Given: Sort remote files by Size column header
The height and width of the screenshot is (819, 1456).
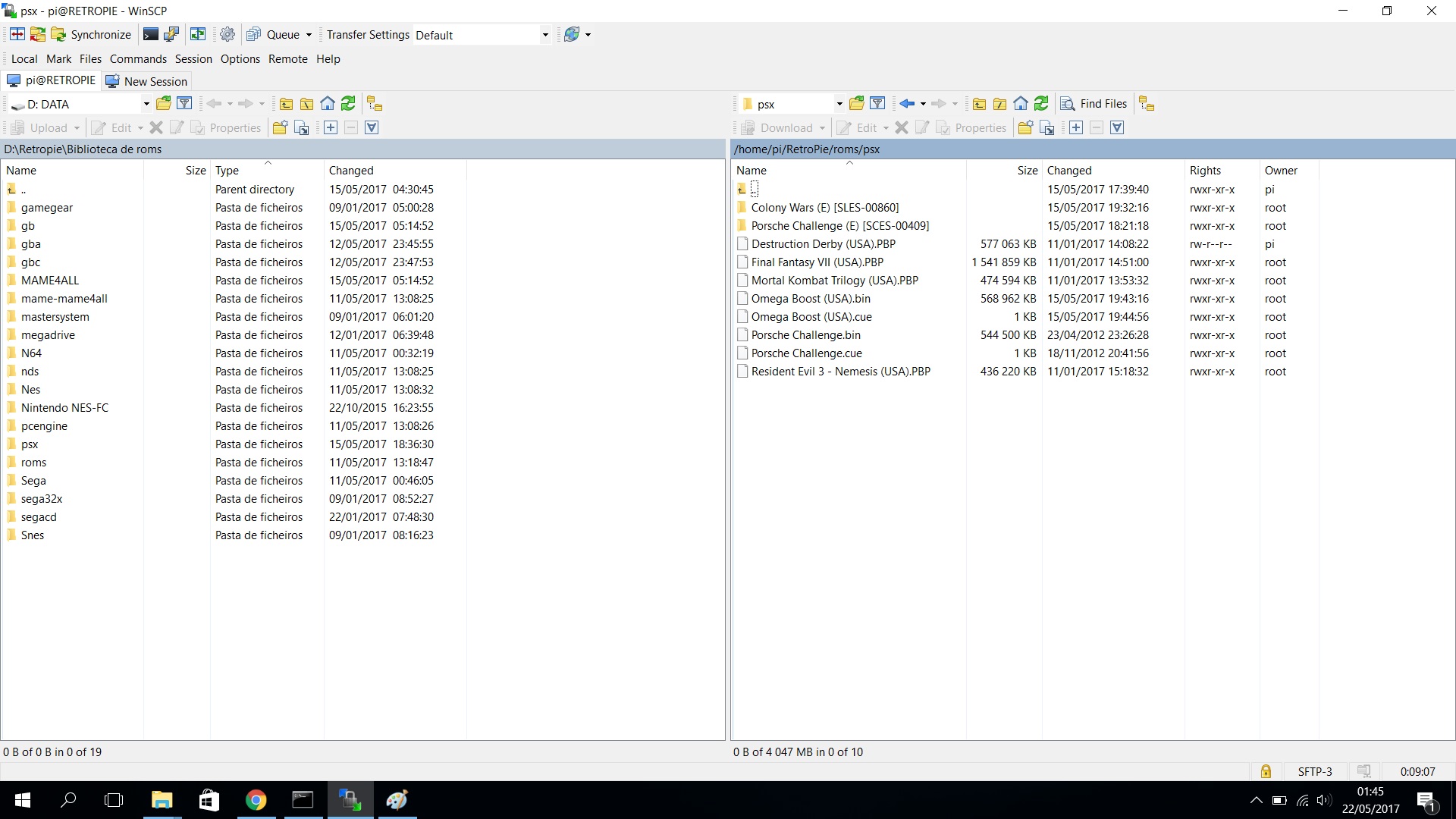Looking at the screenshot, I should 1027,171.
